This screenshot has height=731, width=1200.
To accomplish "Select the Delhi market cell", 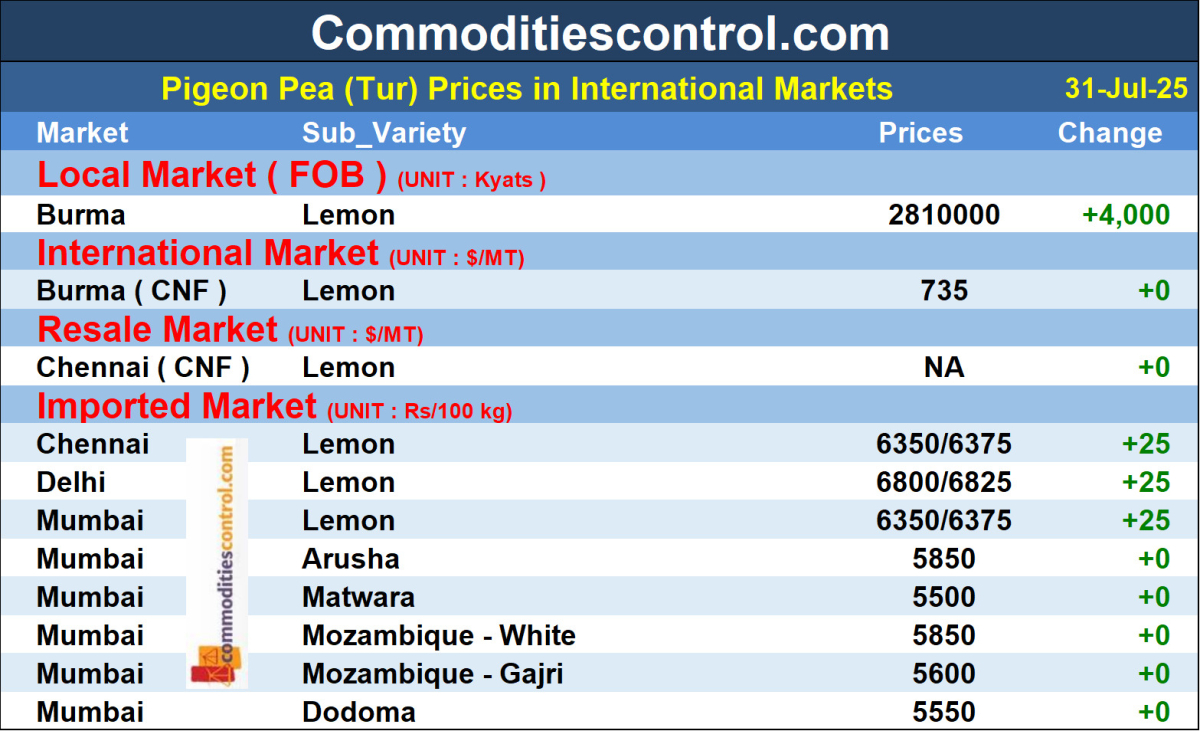I will coord(71,483).
